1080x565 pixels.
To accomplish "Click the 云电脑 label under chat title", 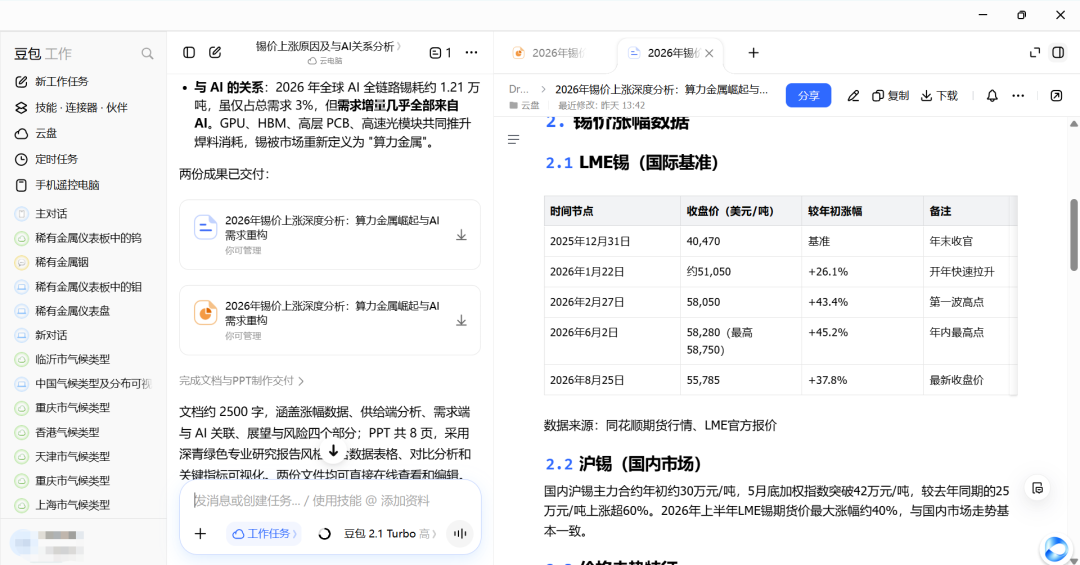I will point(325,61).
